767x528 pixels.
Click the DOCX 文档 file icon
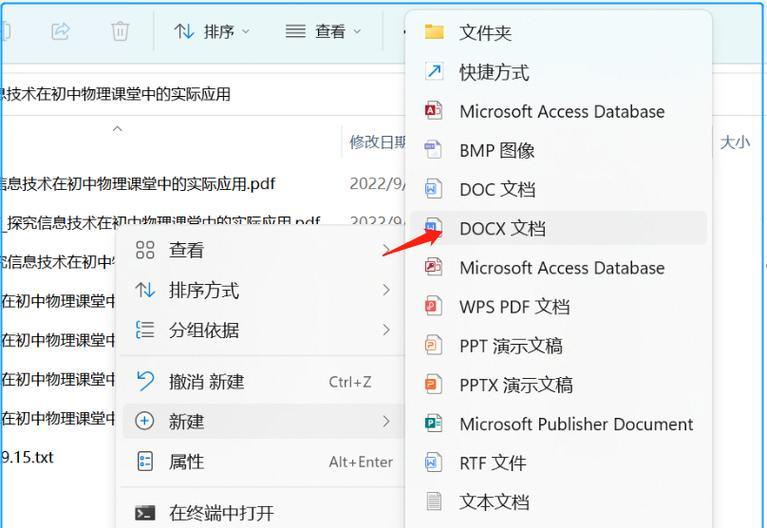pos(433,228)
